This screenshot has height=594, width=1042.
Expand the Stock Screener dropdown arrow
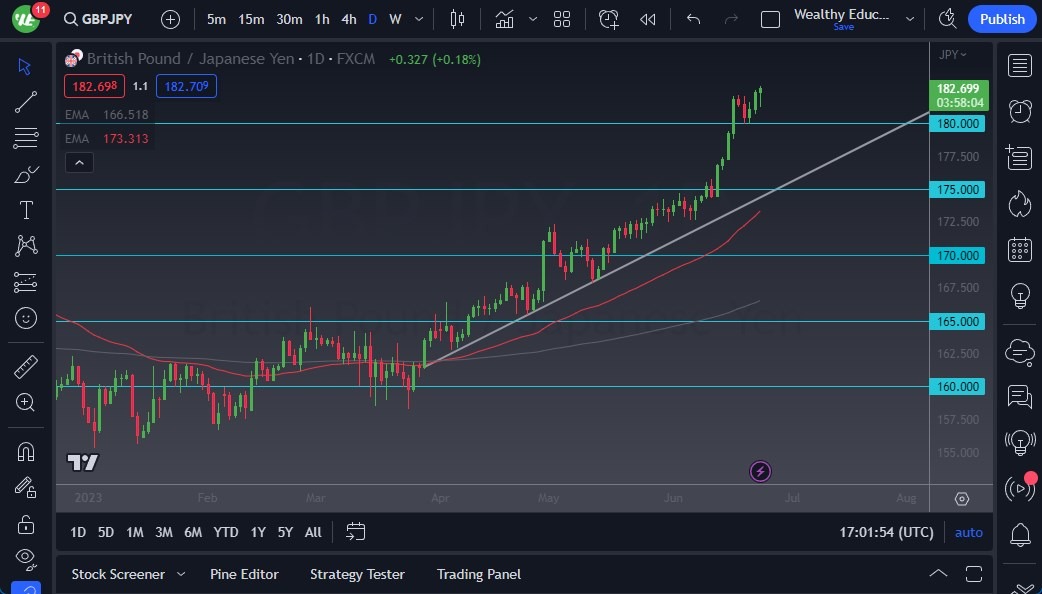pyautogui.click(x=181, y=574)
